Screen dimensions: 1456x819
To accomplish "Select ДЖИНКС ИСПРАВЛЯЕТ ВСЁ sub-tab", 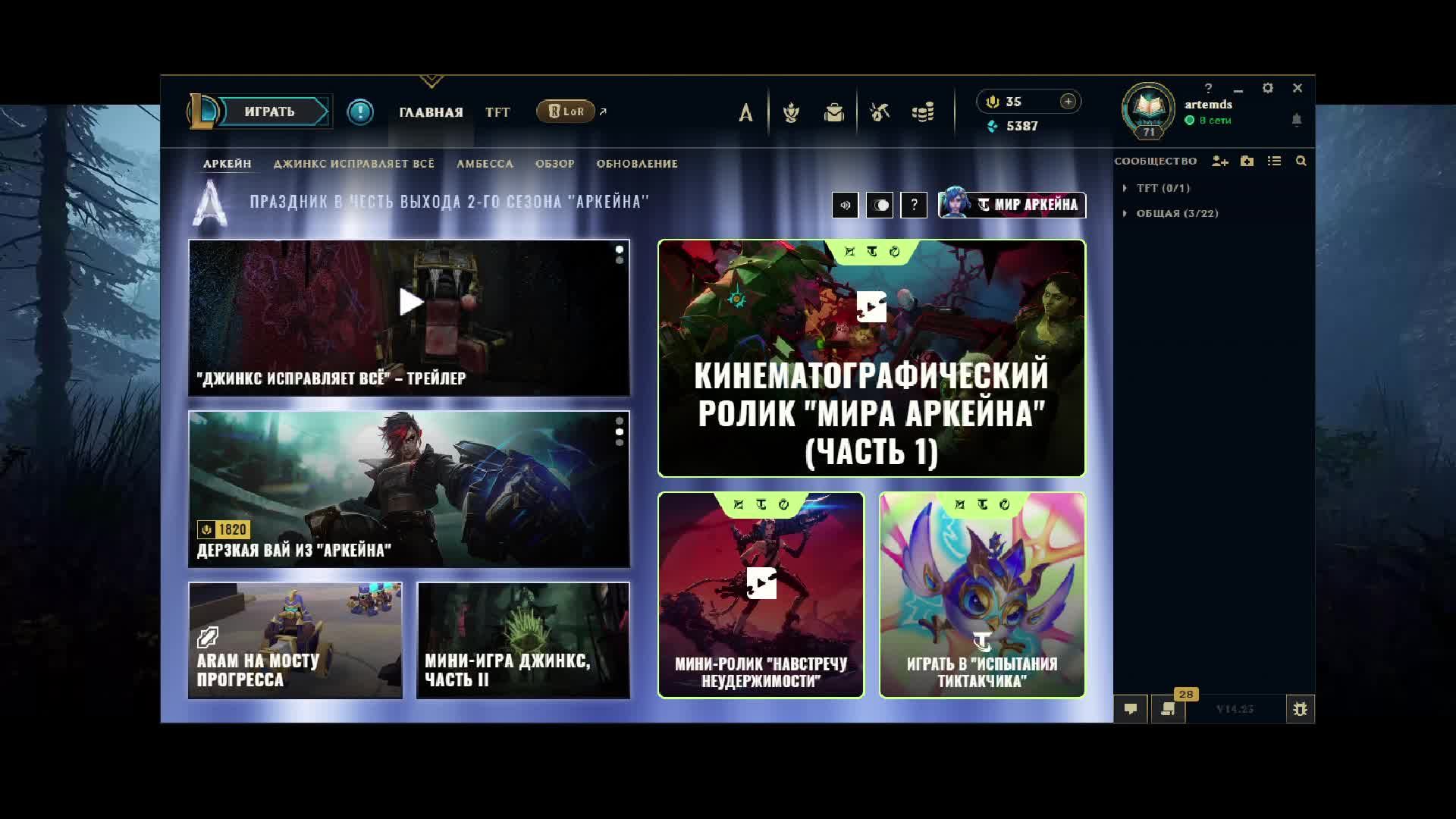I will tap(354, 164).
